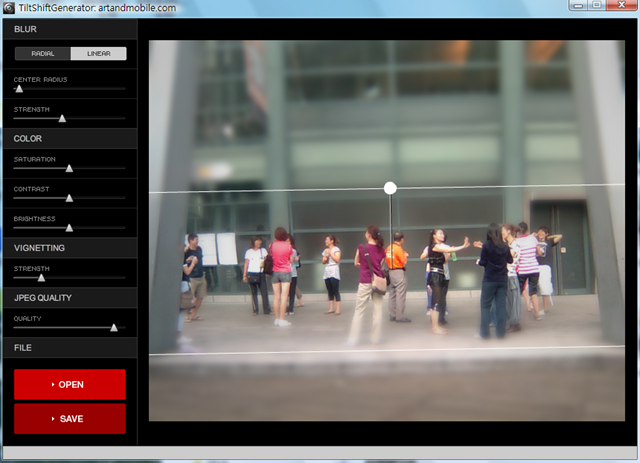The image size is (640, 463).
Task: Click the blur Strength slider handle
Action: (x=62, y=118)
